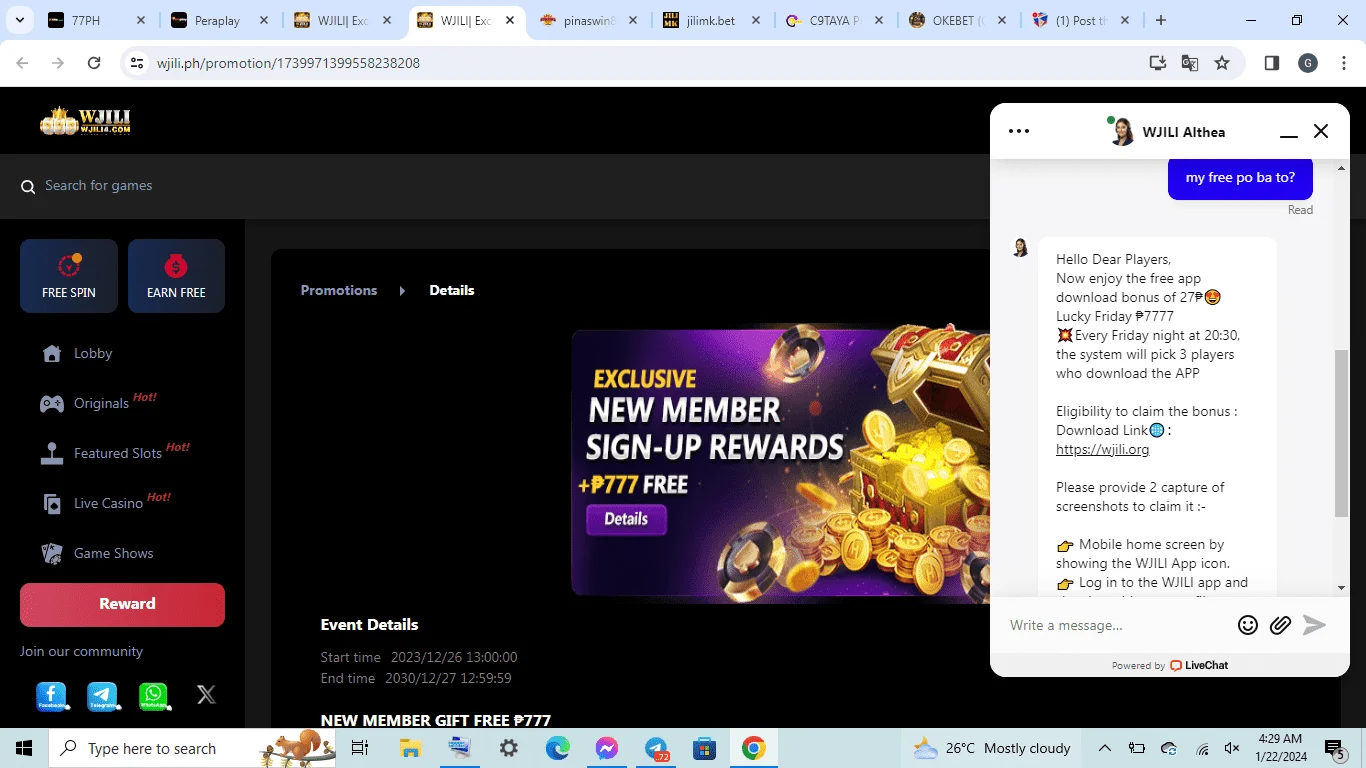The width and height of the screenshot is (1366, 768).
Task: Click the muted volume icon in tray
Action: coord(1232,748)
